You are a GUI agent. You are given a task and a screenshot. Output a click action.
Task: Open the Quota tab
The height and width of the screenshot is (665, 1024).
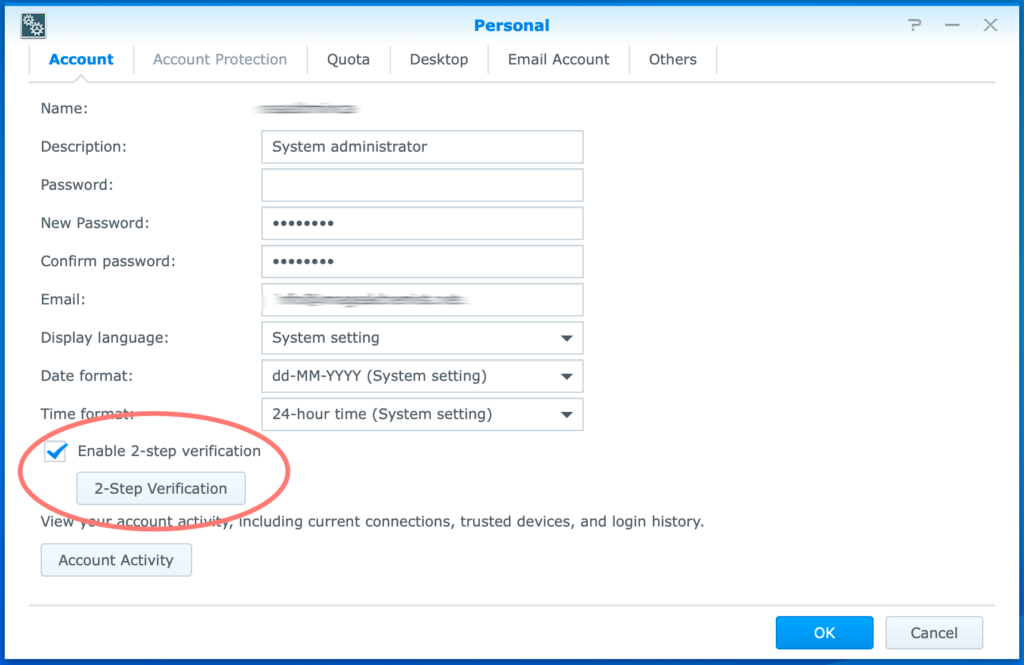click(x=348, y=59)
